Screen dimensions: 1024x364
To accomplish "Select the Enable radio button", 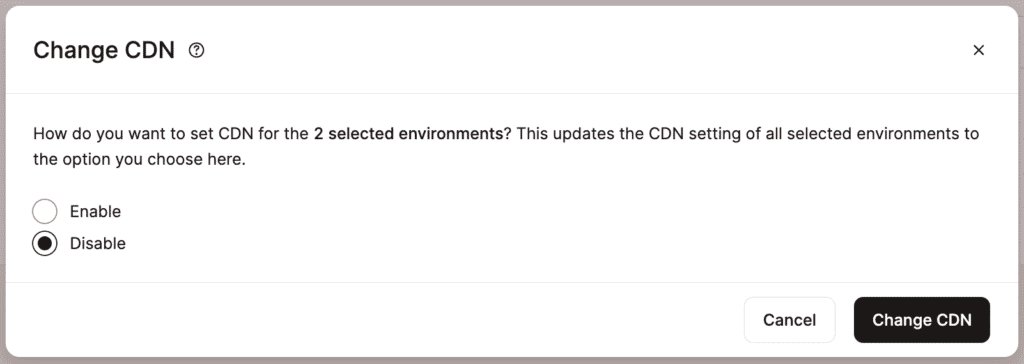I will [x=44, y=212].
